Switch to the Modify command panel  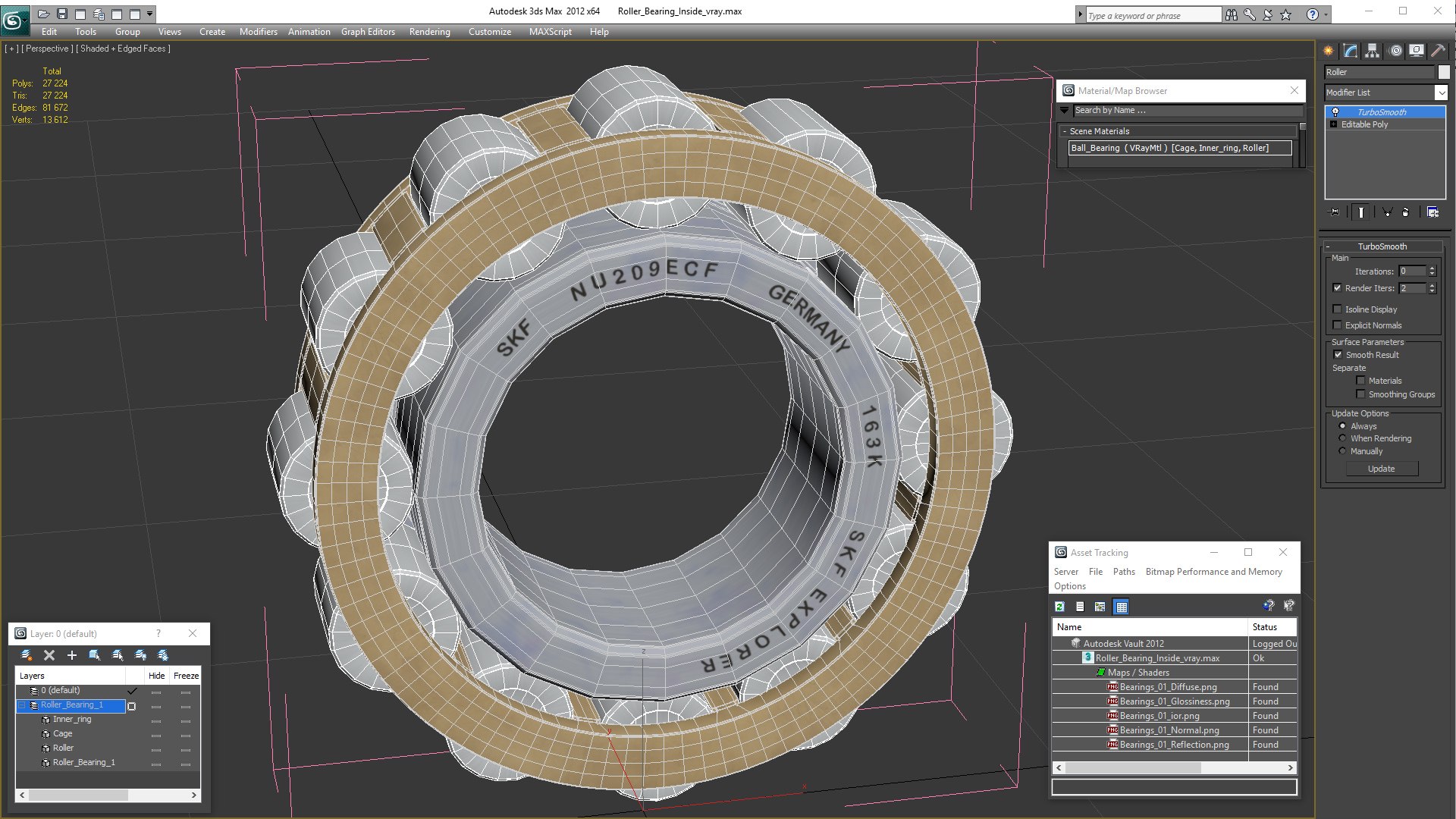(x=1351, y=51)
